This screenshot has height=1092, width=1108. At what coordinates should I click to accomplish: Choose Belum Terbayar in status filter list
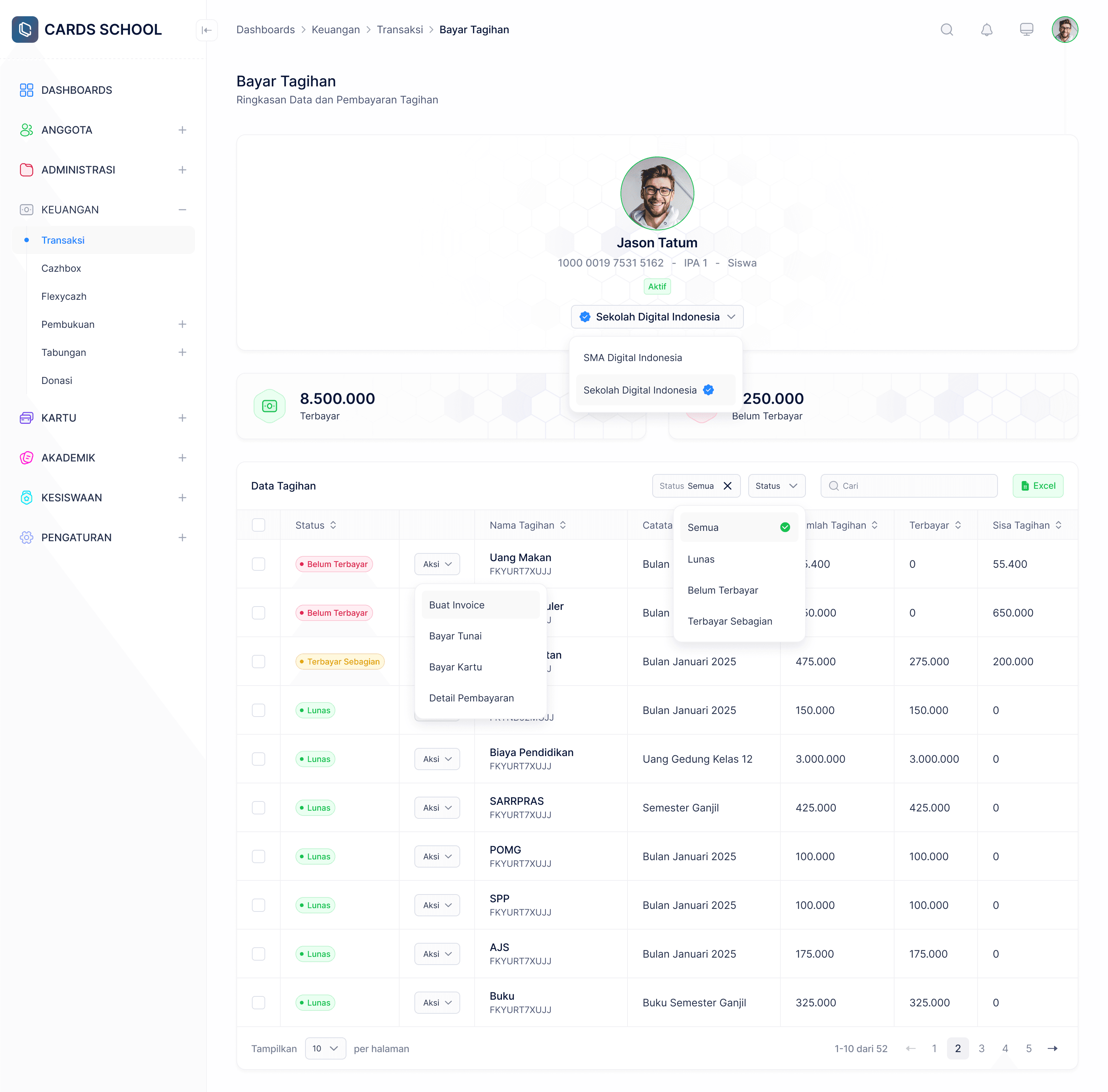(x=723, y=590)
